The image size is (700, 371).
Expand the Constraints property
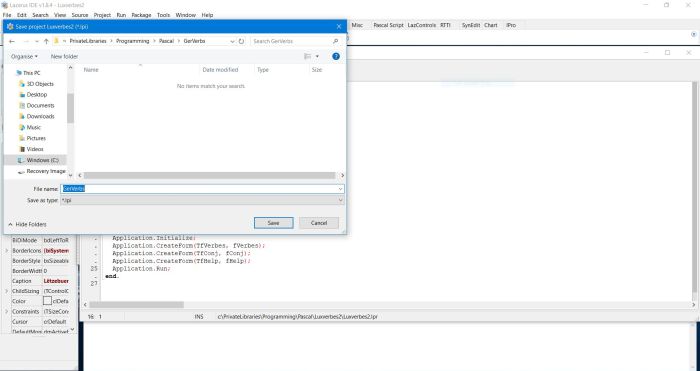pyautogui.click(x=7, y=311)
